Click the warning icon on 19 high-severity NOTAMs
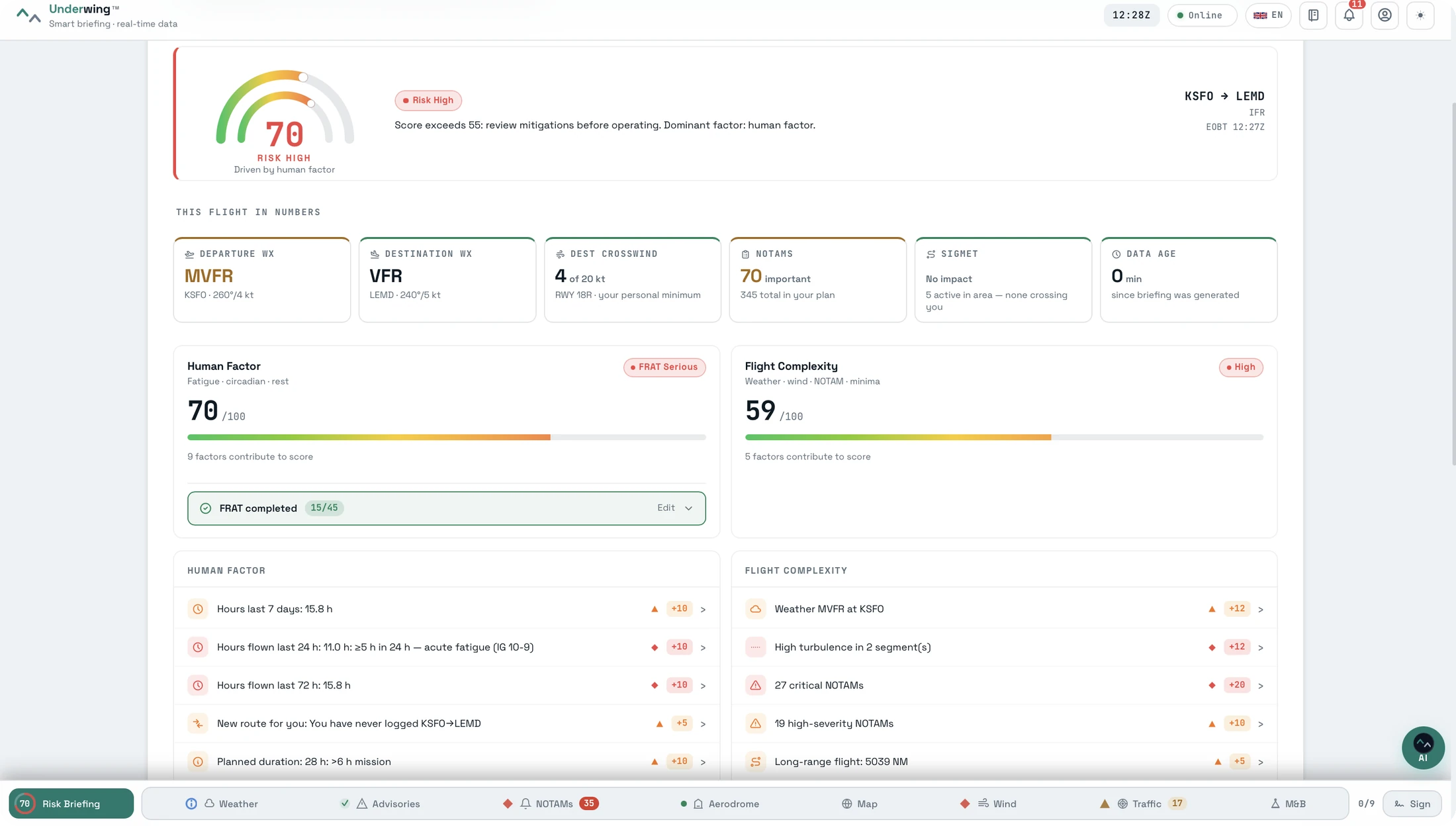The image size is (1456, 826). tap(755, 723)
